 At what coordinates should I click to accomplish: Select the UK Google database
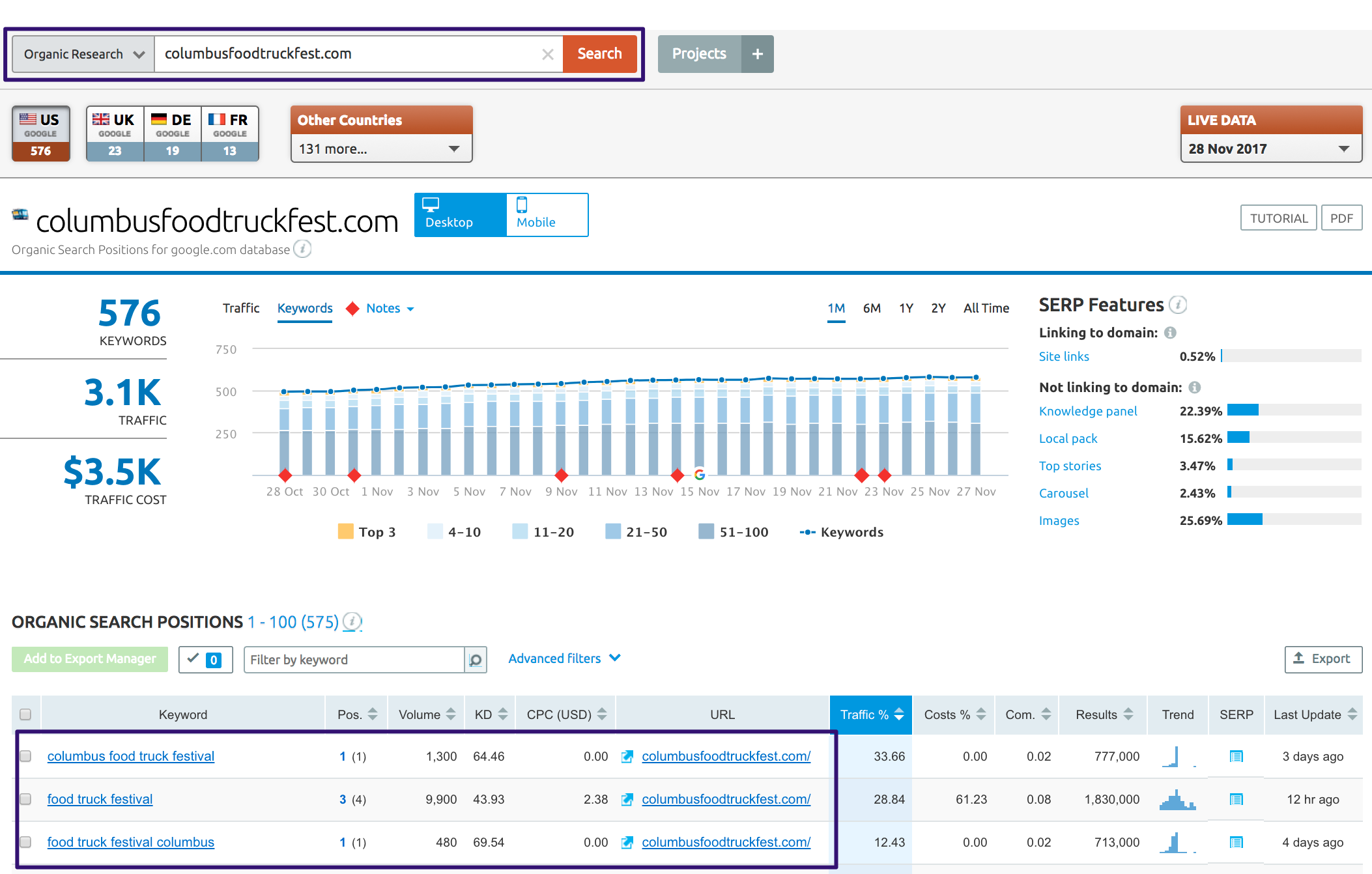point(115,134)
